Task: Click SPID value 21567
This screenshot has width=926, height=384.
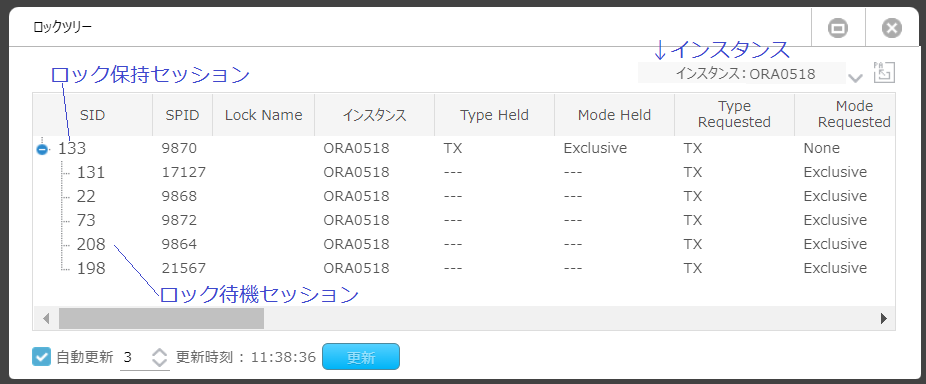Action: click(184, 268)
